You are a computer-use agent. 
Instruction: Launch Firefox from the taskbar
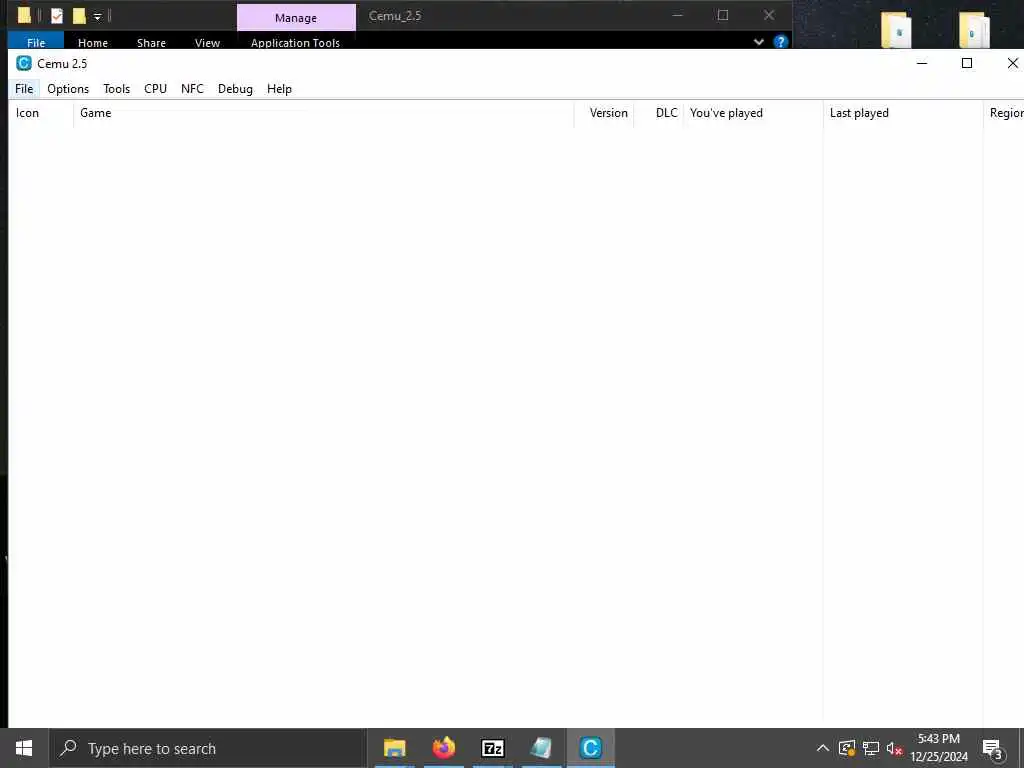click(443, 748)
